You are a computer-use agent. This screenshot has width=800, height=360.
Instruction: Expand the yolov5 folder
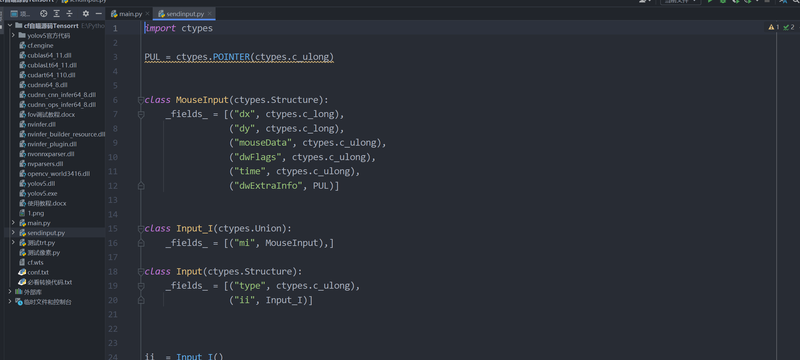pyautogui.click(x=13, y=36)
